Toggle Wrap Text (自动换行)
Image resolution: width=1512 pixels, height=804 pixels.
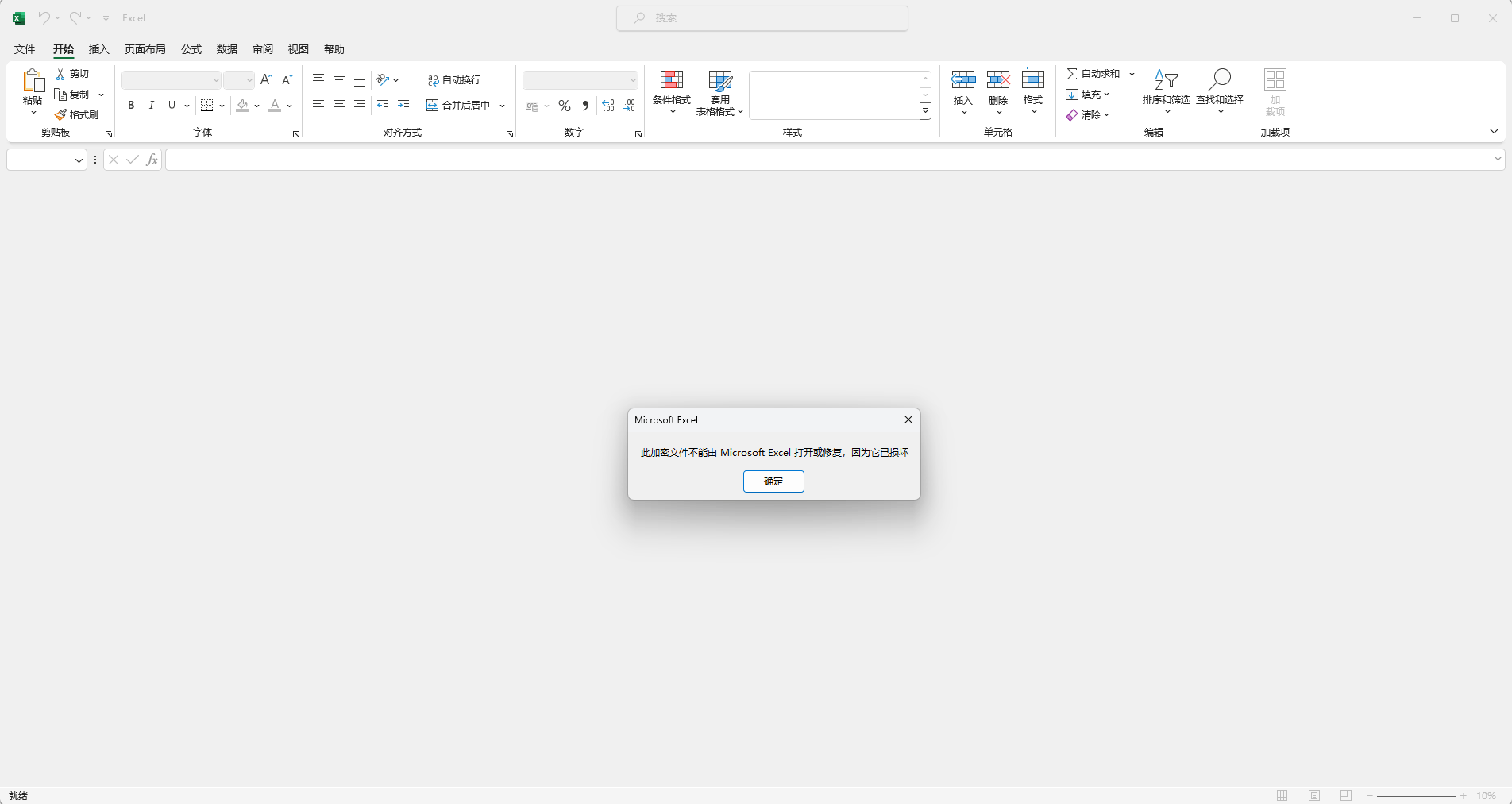pyautogui.click(x=454, y=80)
